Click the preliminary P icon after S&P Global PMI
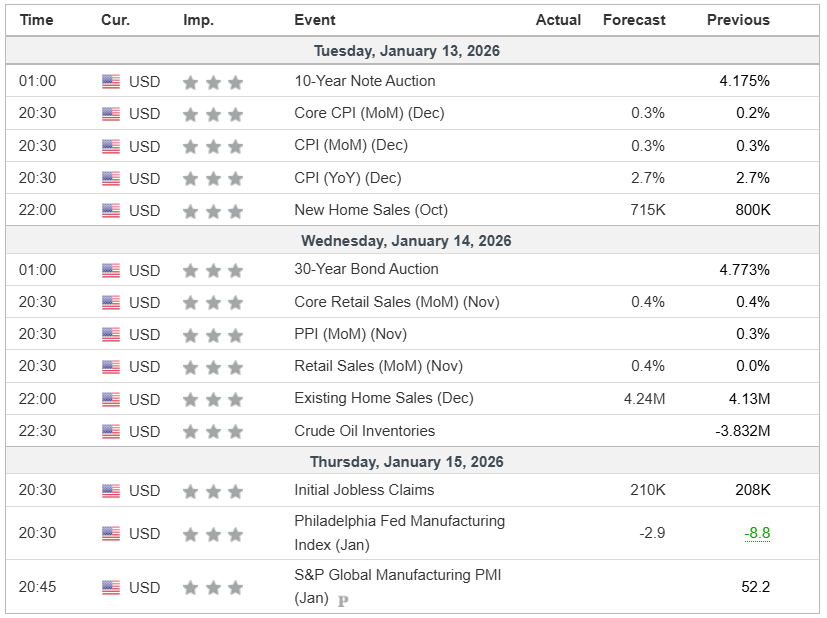 point(343,601)
